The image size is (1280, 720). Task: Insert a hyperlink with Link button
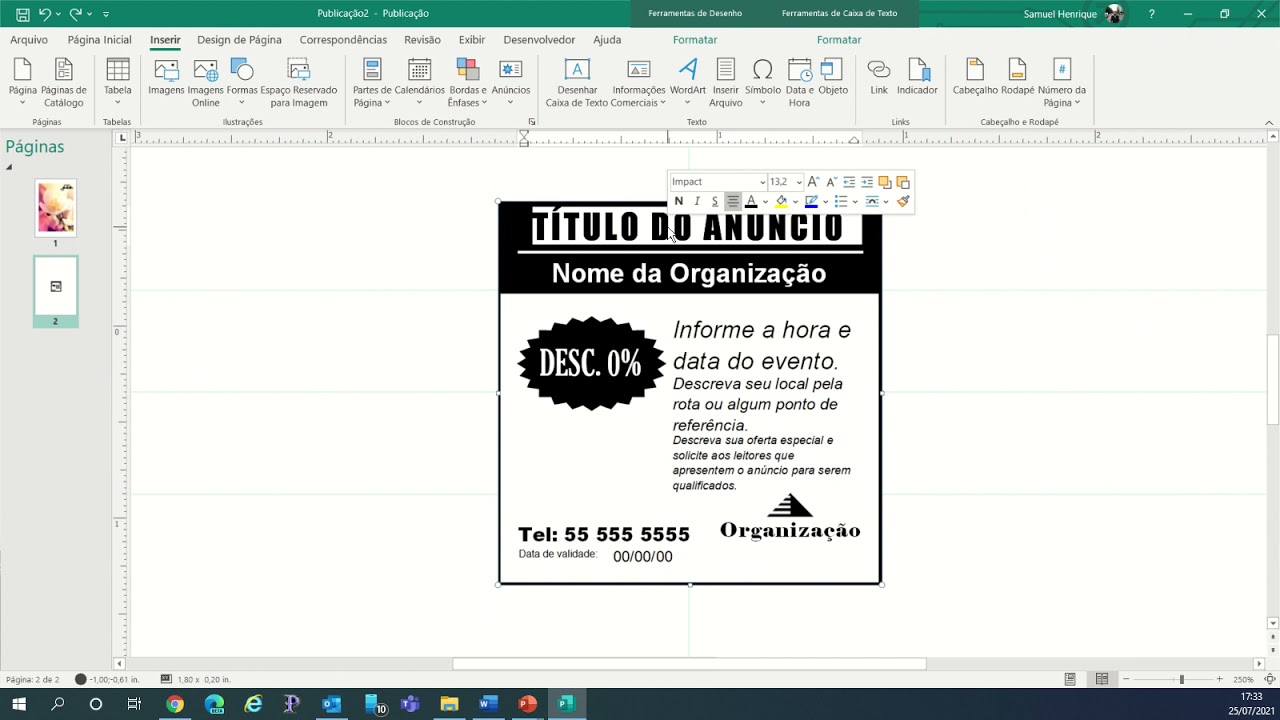pos(879,77)
